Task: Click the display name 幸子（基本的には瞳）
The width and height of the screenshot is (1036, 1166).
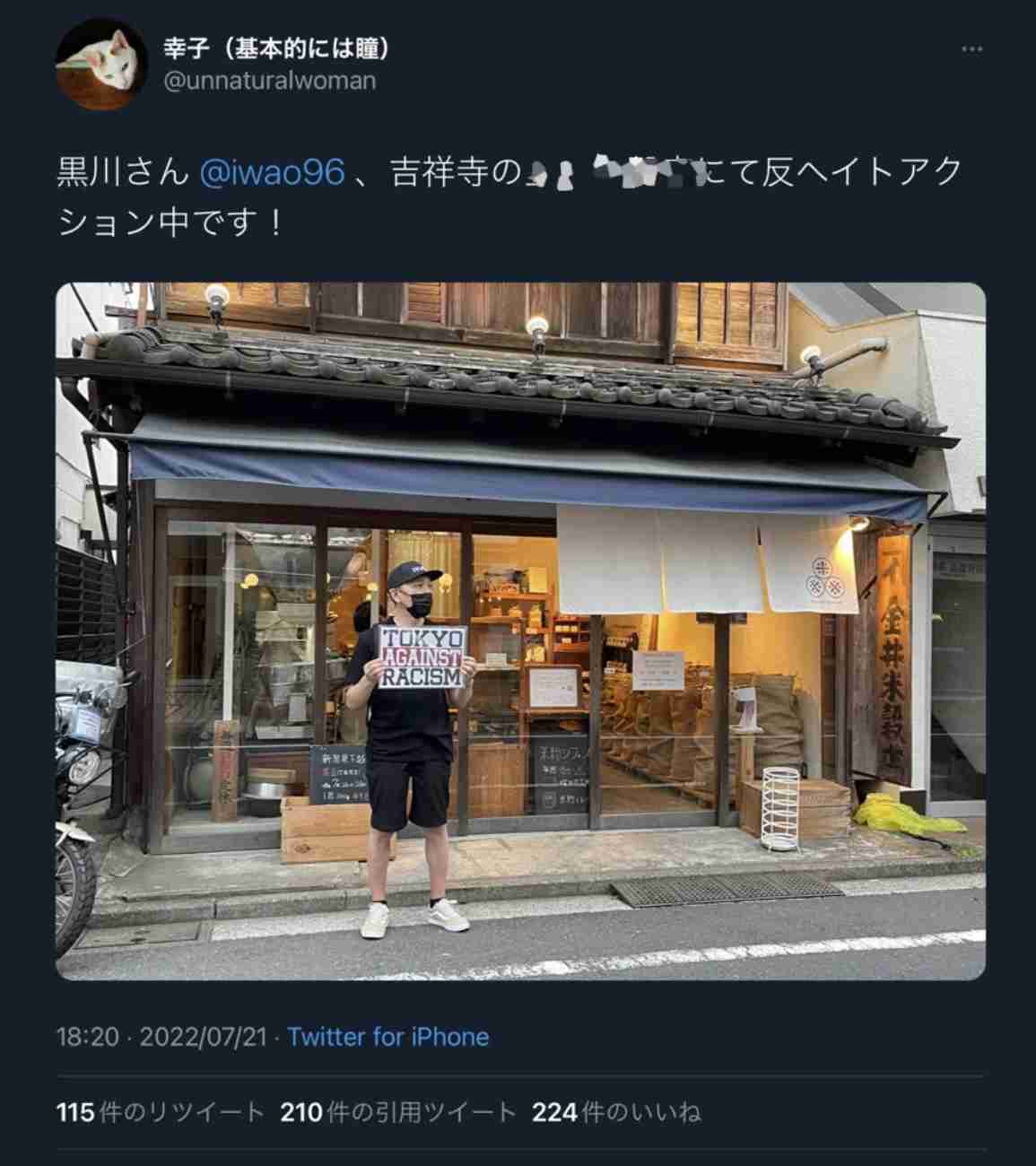Action: (277, 47)
